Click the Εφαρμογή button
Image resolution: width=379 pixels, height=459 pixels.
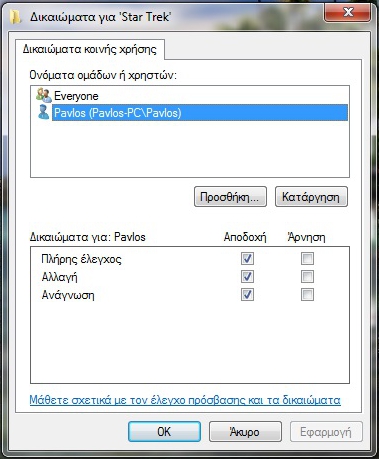pyautogui.click(x=326, y=432)
